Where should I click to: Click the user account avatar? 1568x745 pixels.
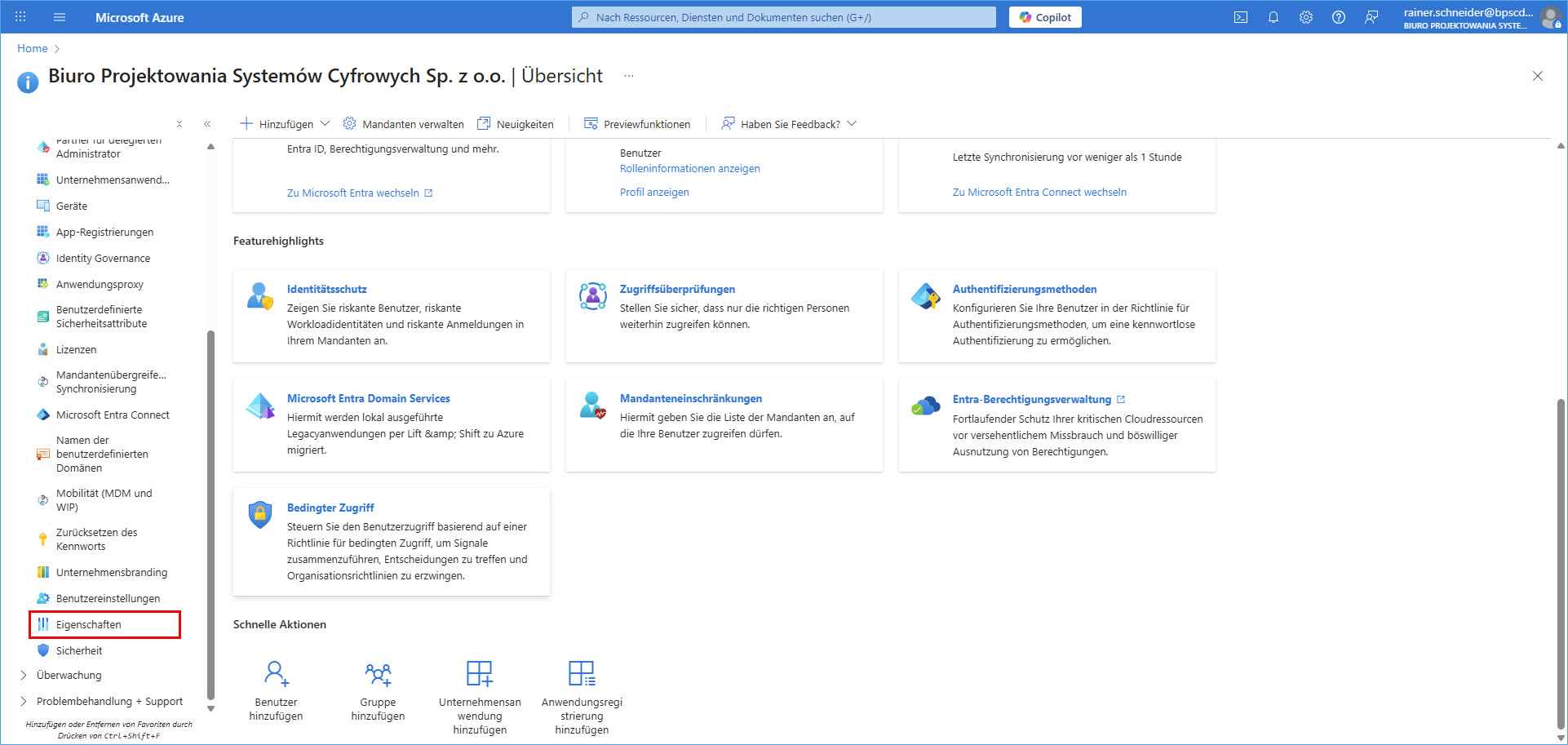point(1550,18)
